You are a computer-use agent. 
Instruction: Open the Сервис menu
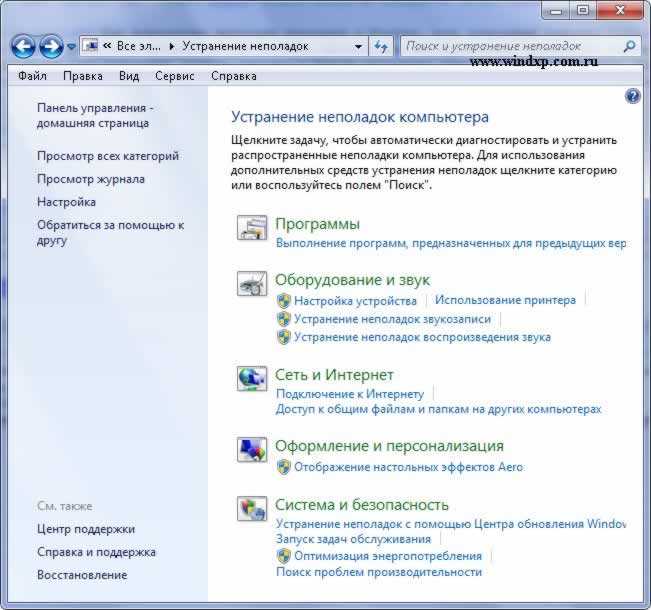point(175,76)
